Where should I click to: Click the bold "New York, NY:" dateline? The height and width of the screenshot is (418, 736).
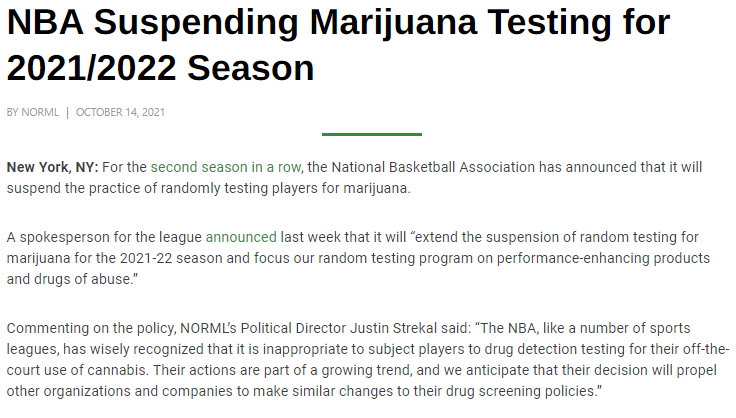(52, 167)
